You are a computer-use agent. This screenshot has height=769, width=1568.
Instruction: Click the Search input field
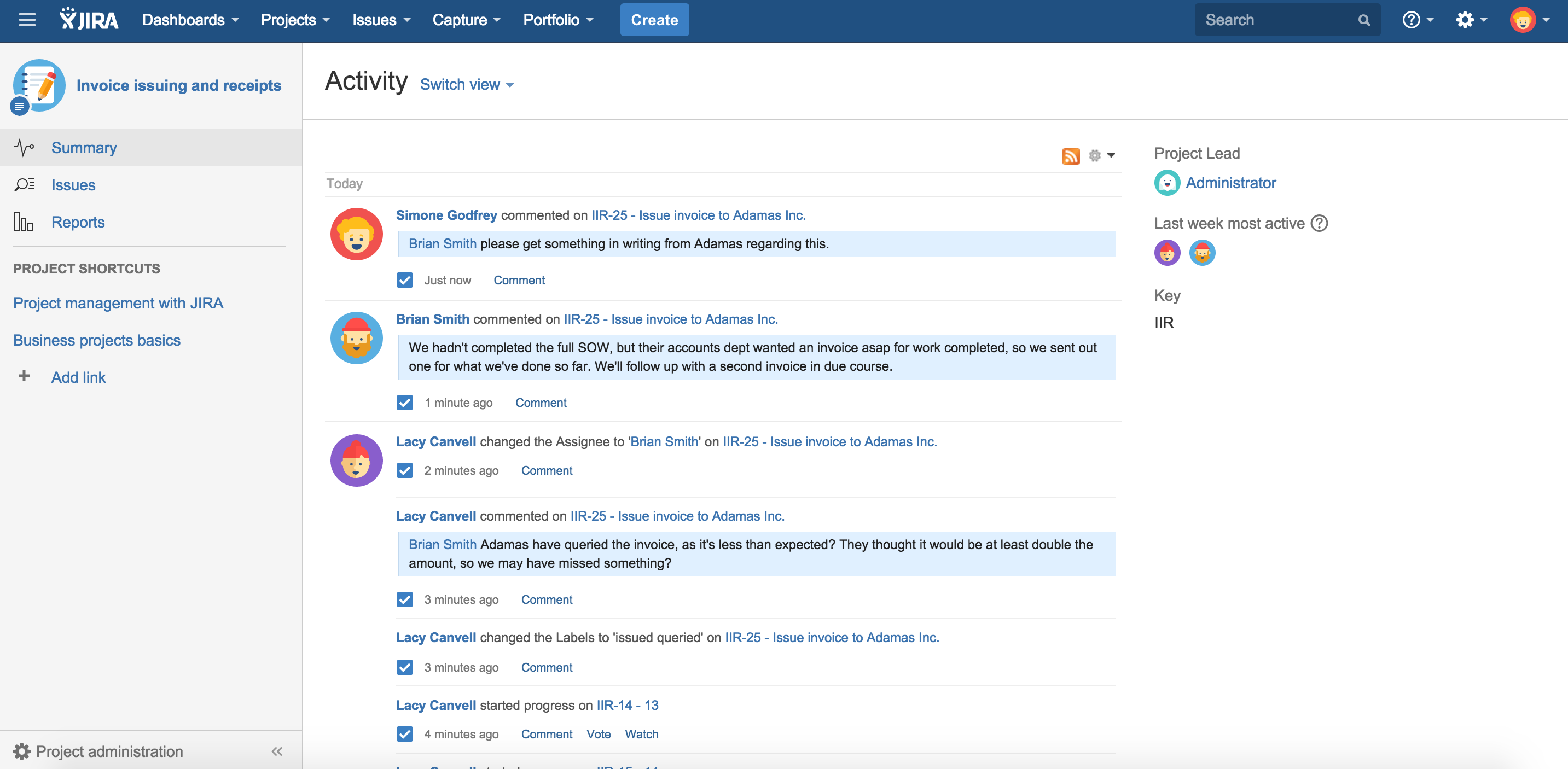(1287, 20)
